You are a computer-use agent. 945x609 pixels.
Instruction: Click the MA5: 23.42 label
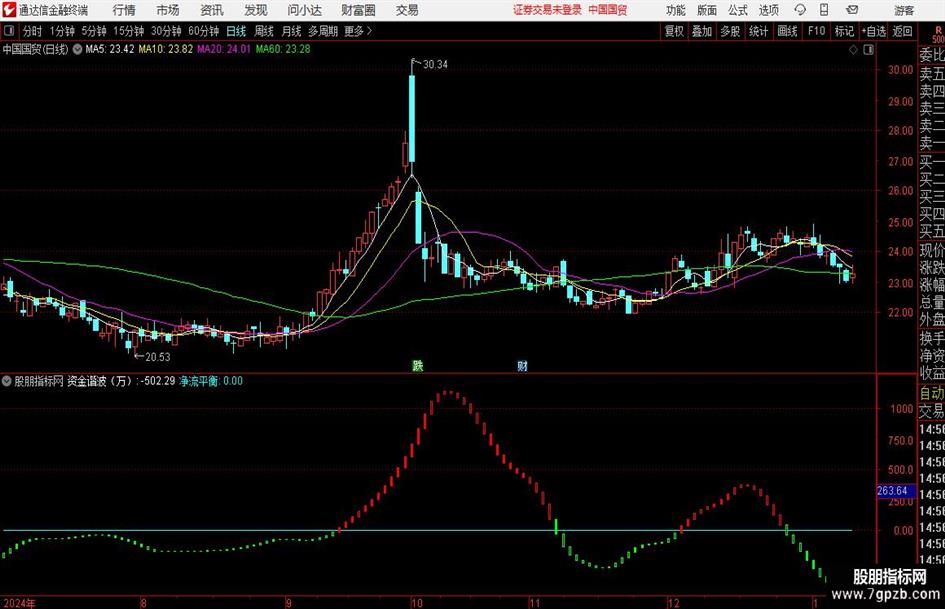[x=110, y=49]
